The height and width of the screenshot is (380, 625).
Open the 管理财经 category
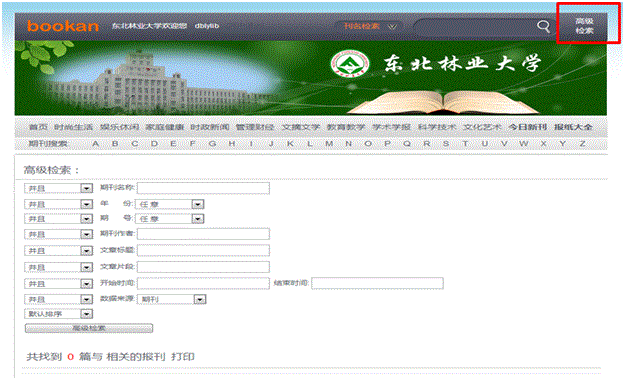tap(255, 127)
